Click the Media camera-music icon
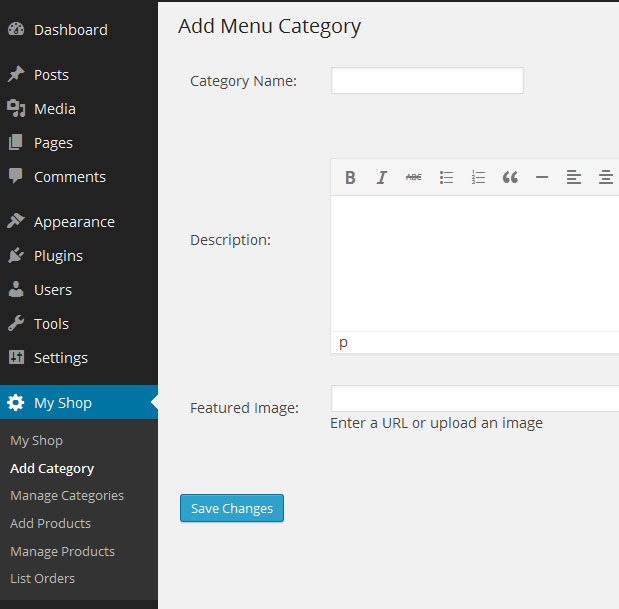The image size is (619, 609). click(16, 108)
